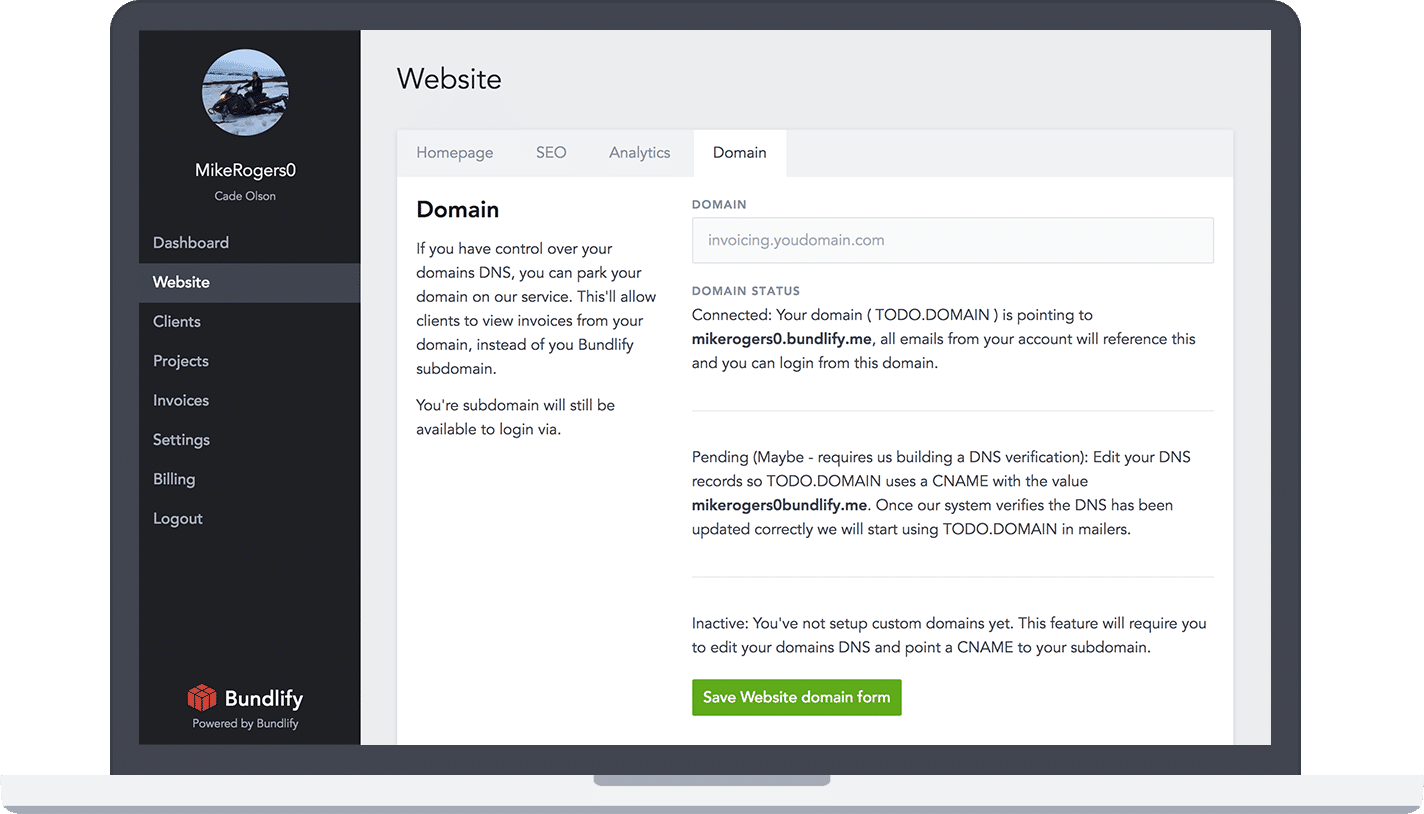Click the Bundlify red box logo icon
This screenshot has height=814, width=1424.
(202, 697)
